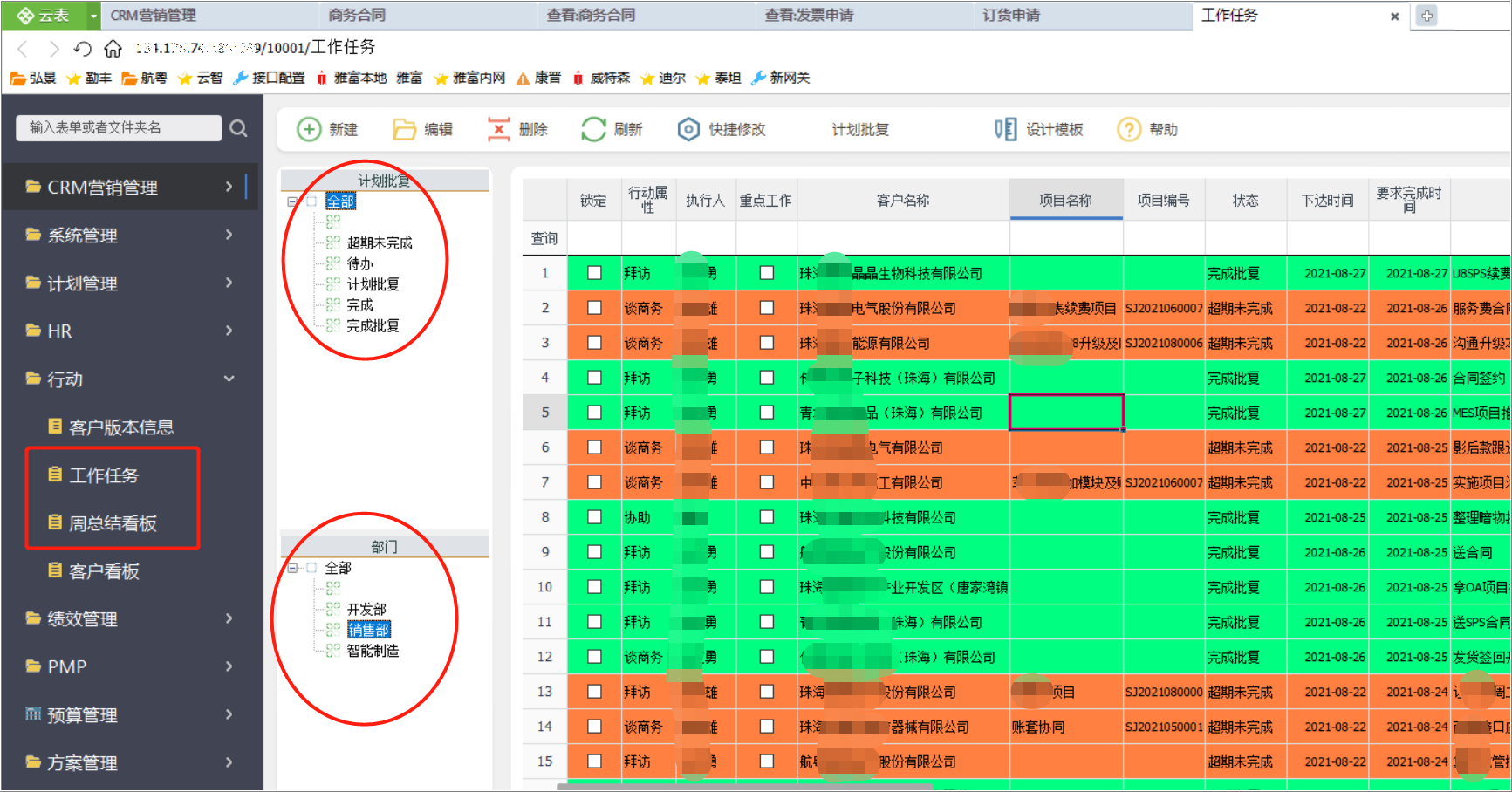Select 超期未完成 in 计划批复 tree
1512x792 pixels.
[380, 242]
